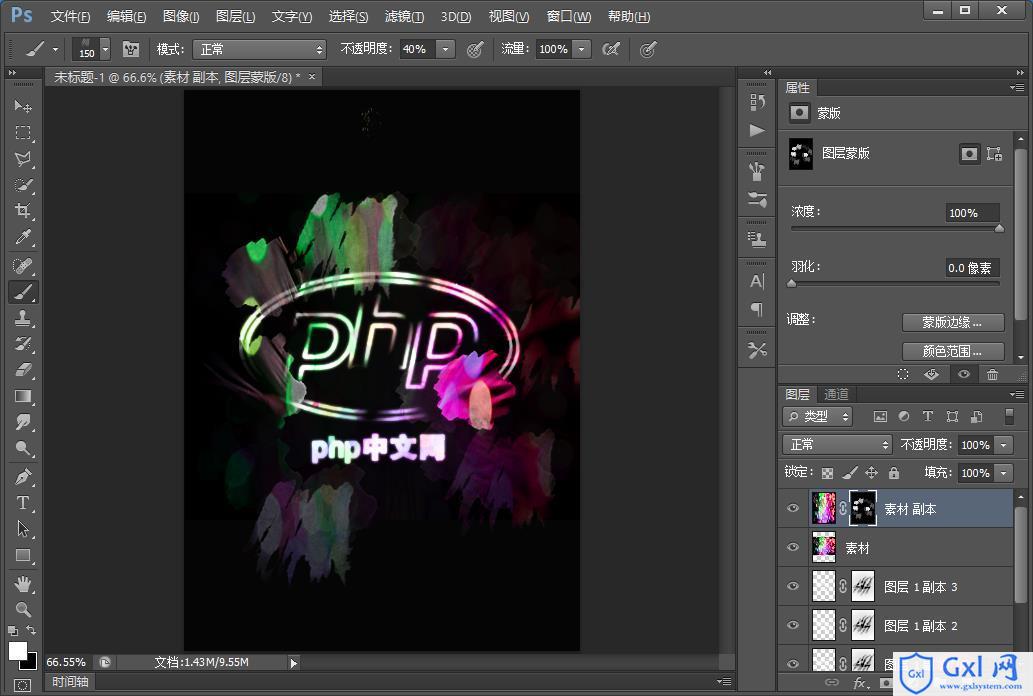Open tool preset picker arrow
This screenshot has width=1033, height=696.
coord(55,49)
